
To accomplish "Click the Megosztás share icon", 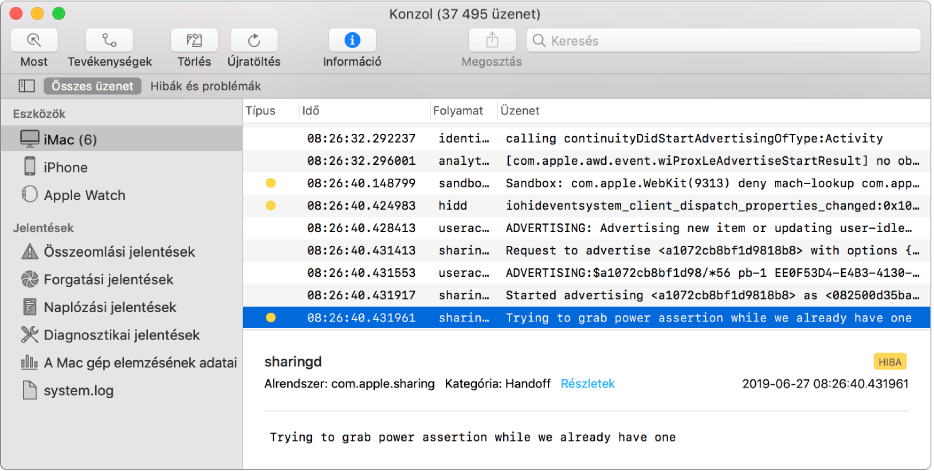I will (492, 40).
